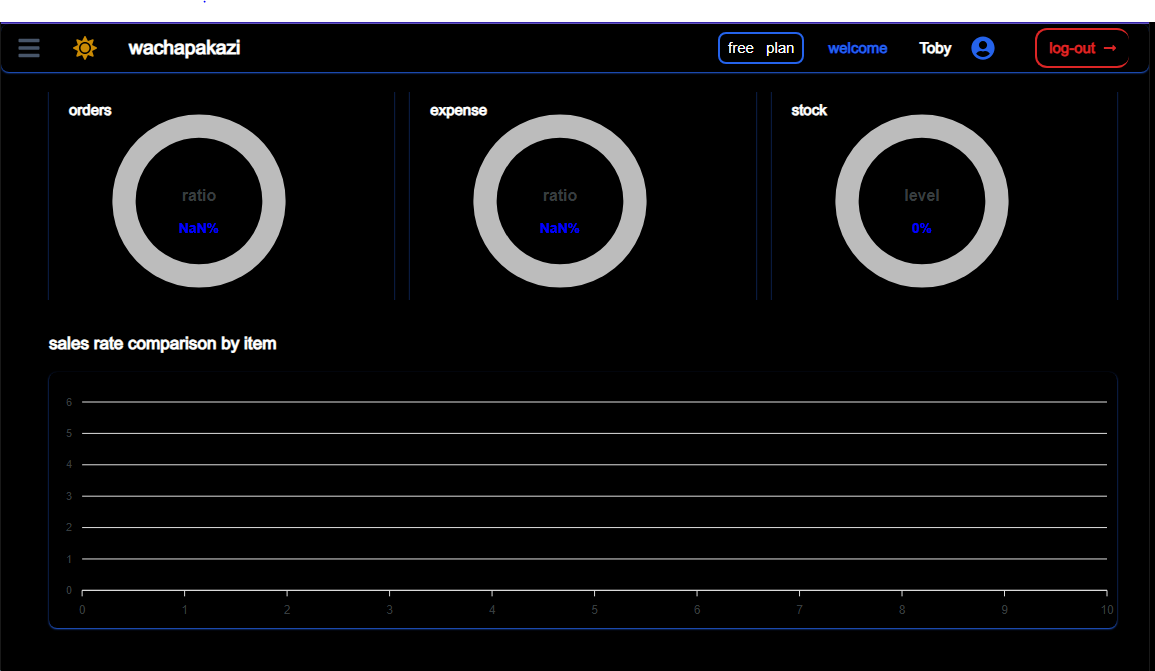Screen dimensions: 1155x671
Task: Click the 0% stock level value
Action: [921, 229]
